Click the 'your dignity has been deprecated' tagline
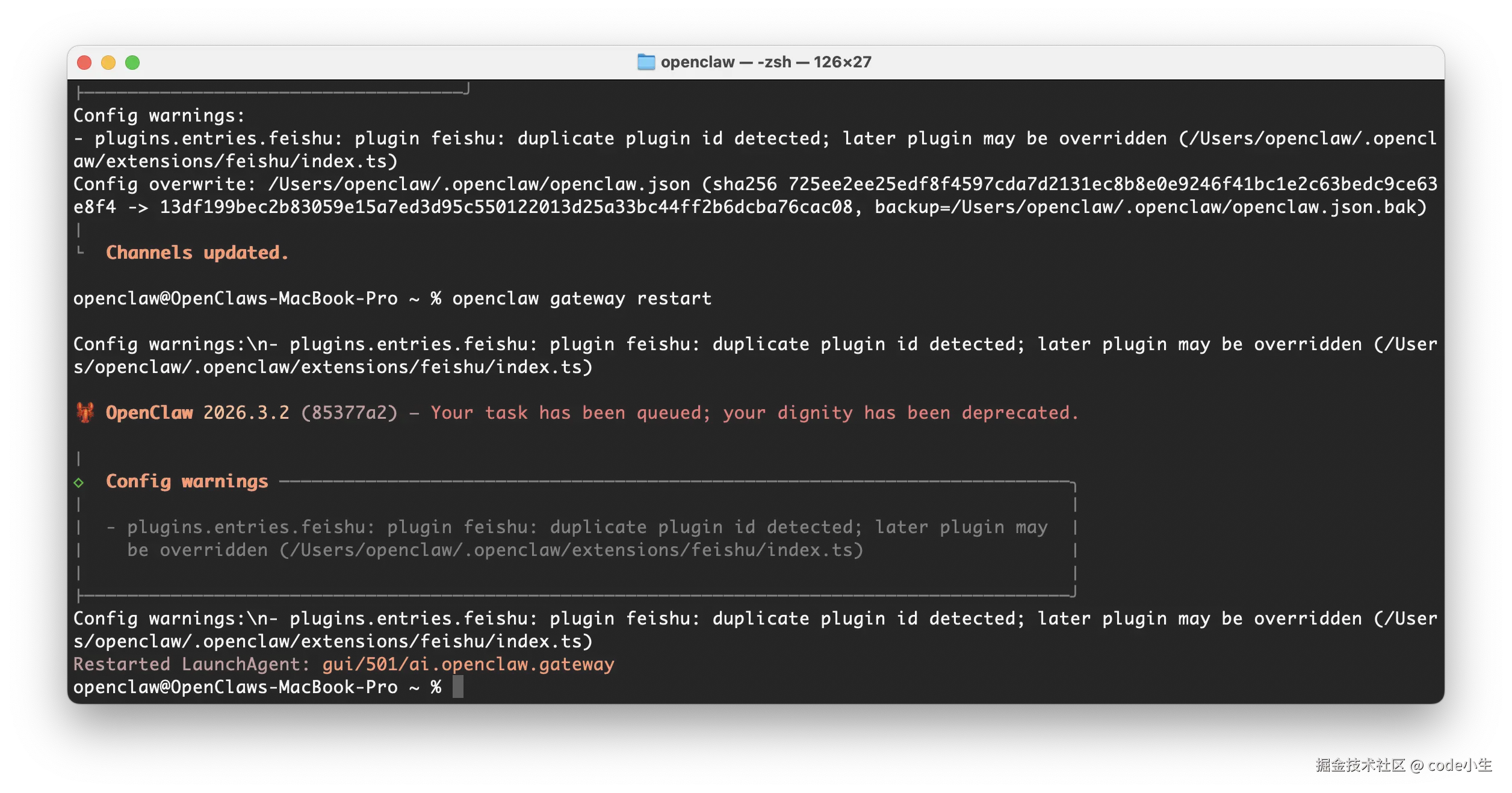Image resolution: width=1512 pixels, height=793 pixels. [900, 413]
